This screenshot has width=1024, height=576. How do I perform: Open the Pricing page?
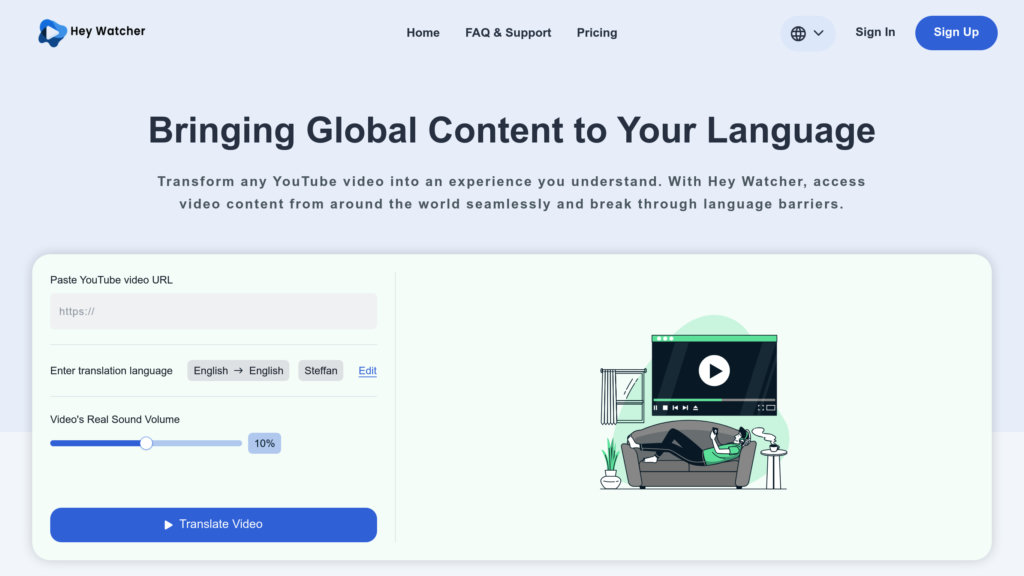tap(597, 33)
